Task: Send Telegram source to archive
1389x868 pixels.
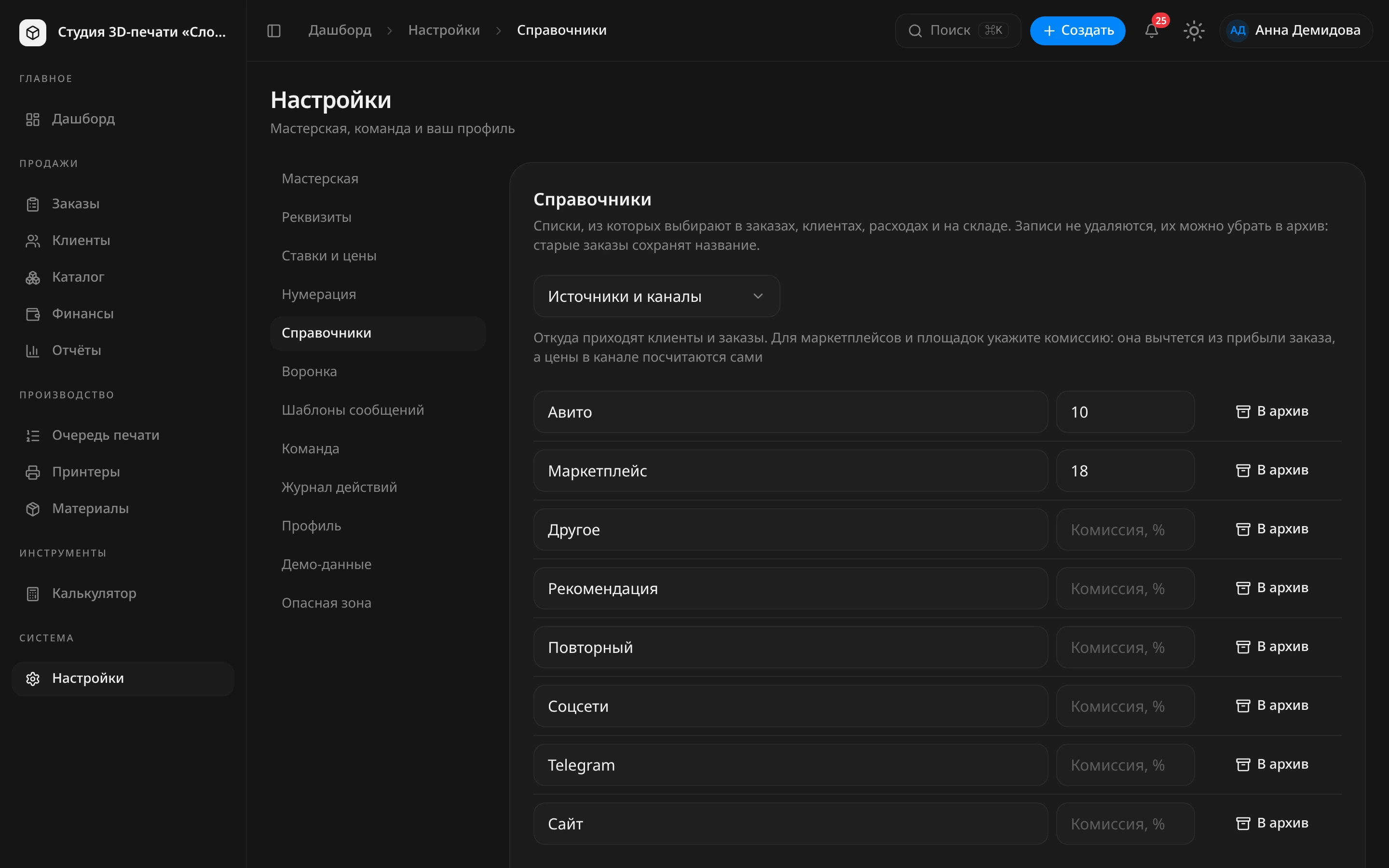Action: point(1272,764)
